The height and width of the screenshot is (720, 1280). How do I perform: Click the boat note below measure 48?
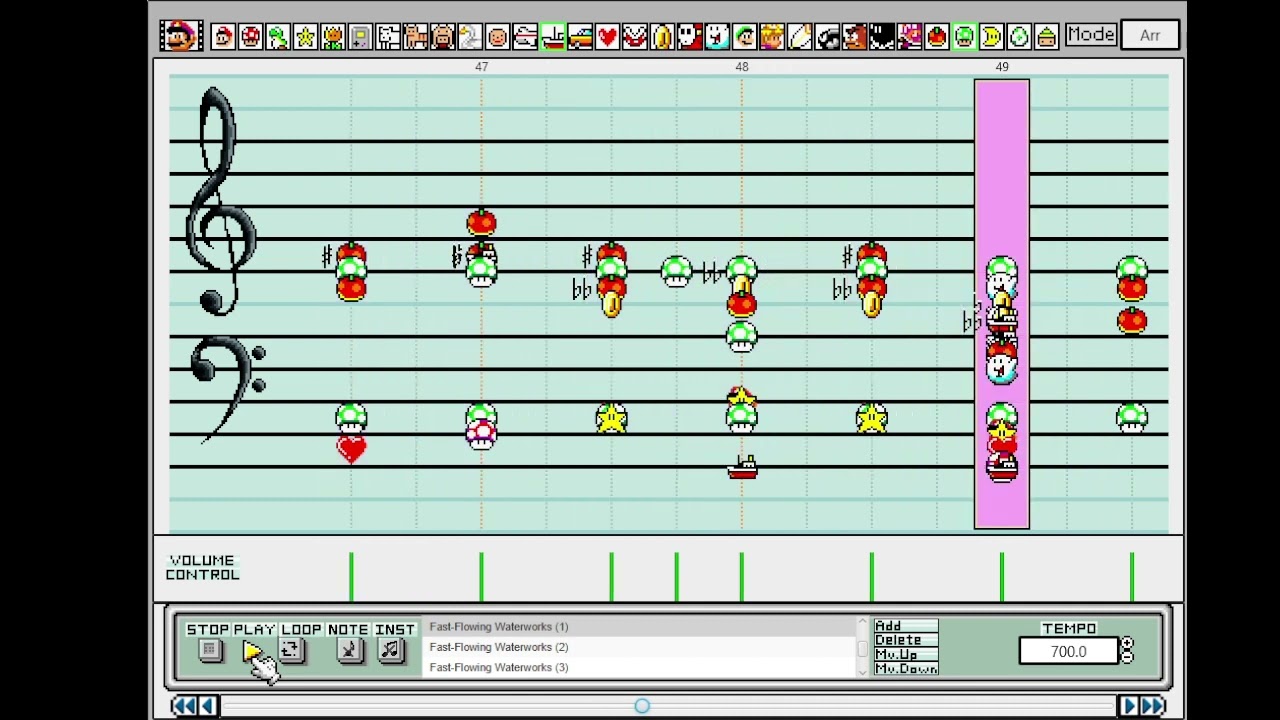(742, 467)
